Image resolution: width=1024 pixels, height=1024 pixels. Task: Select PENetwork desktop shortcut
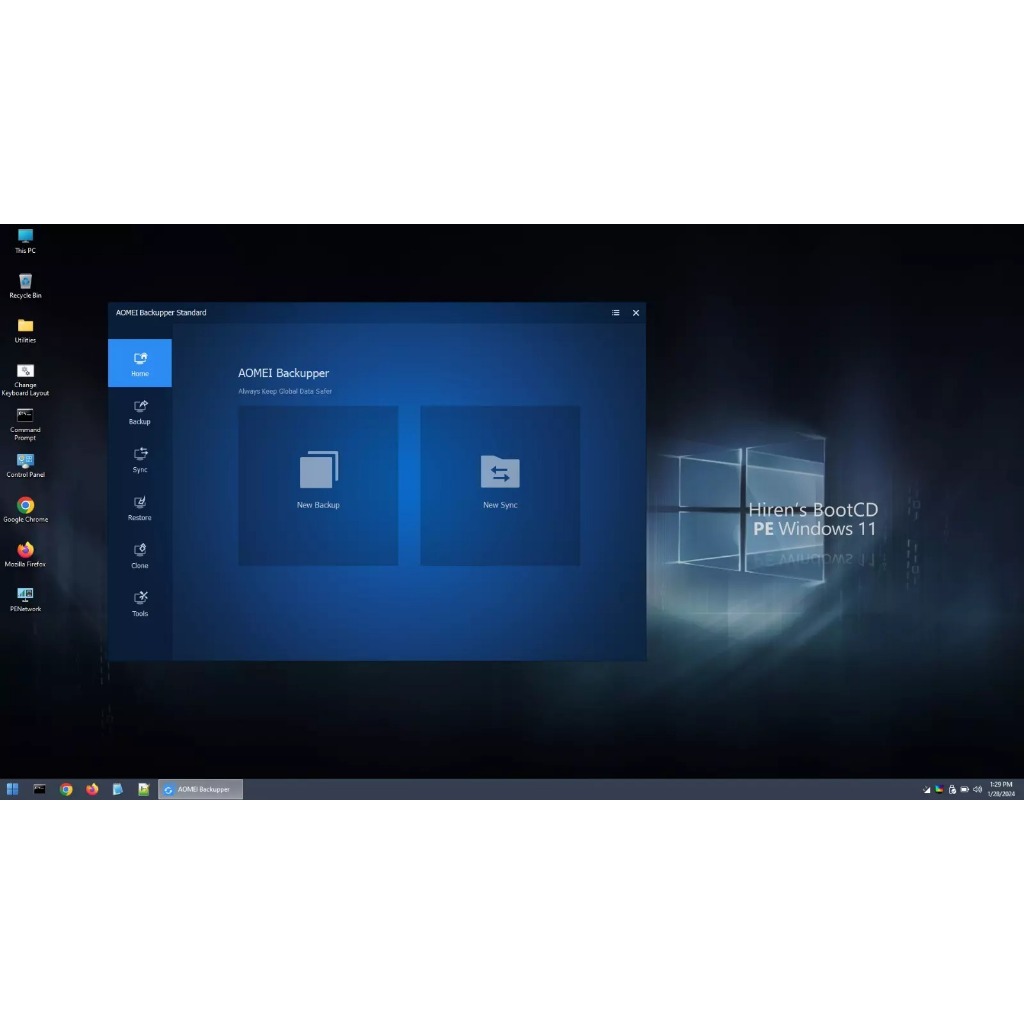point(25,600)
